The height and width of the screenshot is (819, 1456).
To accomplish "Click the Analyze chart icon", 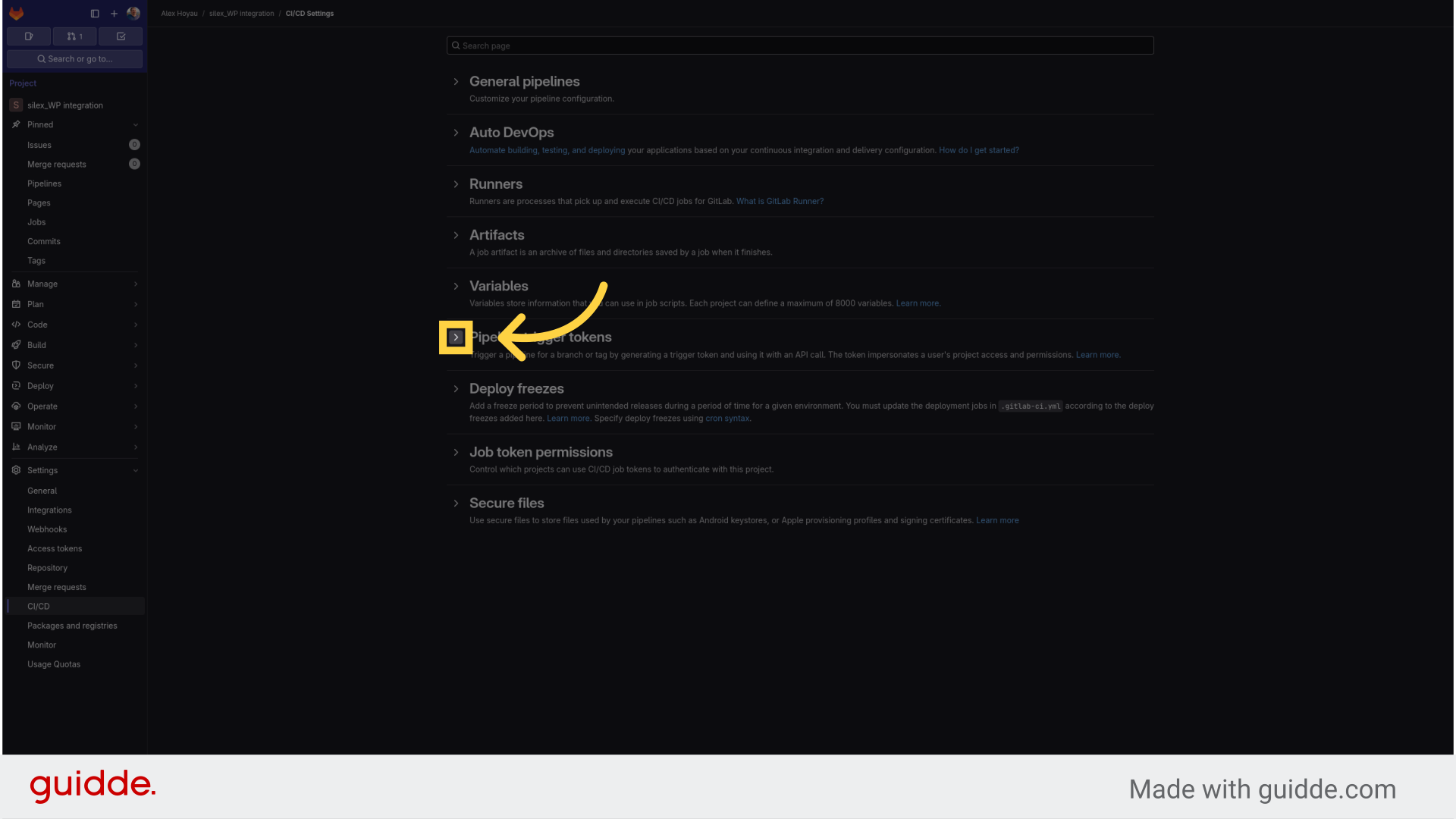I will coord(16,447).
